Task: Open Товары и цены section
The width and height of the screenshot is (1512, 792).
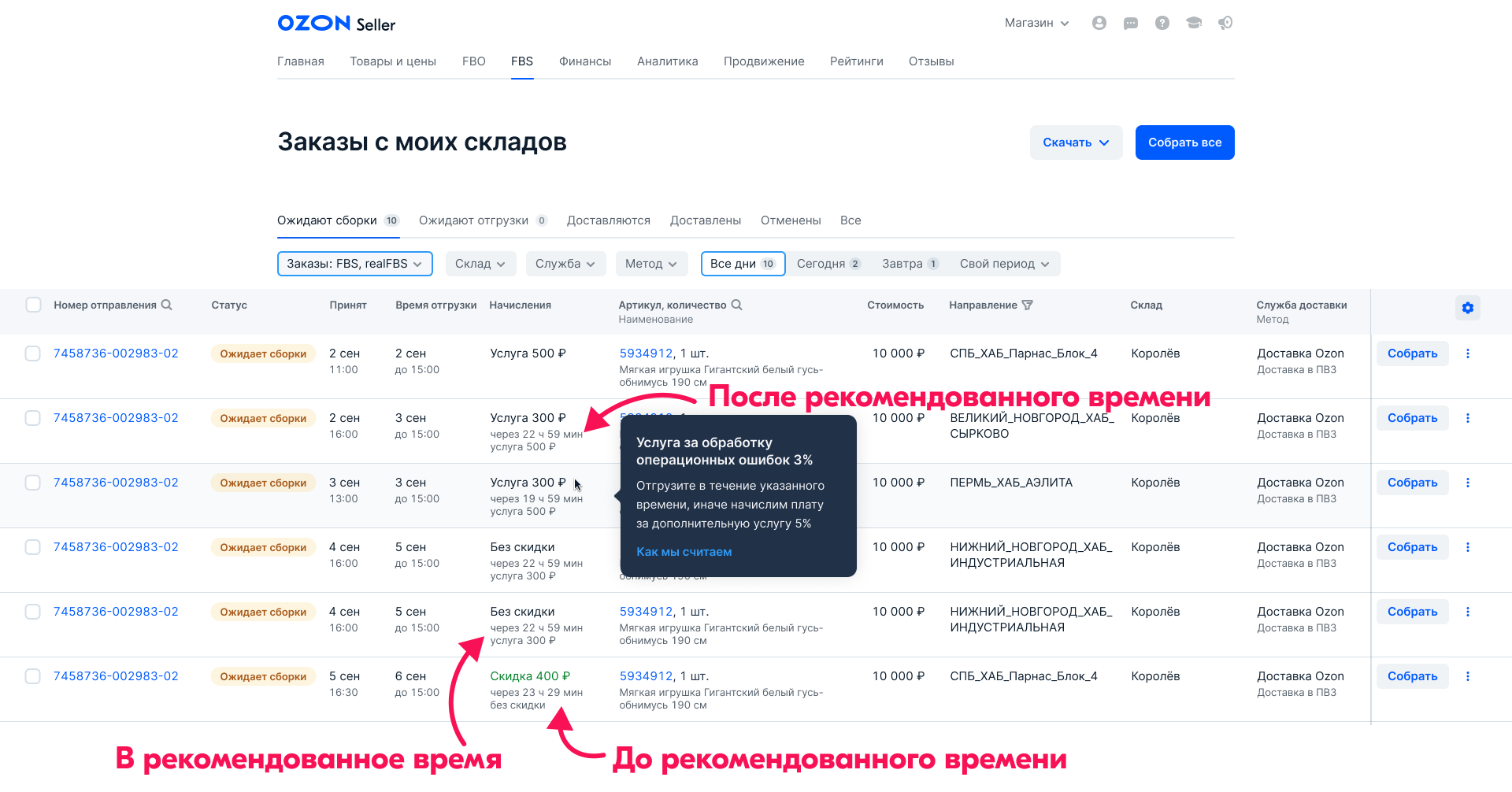Action: point(393,61)
